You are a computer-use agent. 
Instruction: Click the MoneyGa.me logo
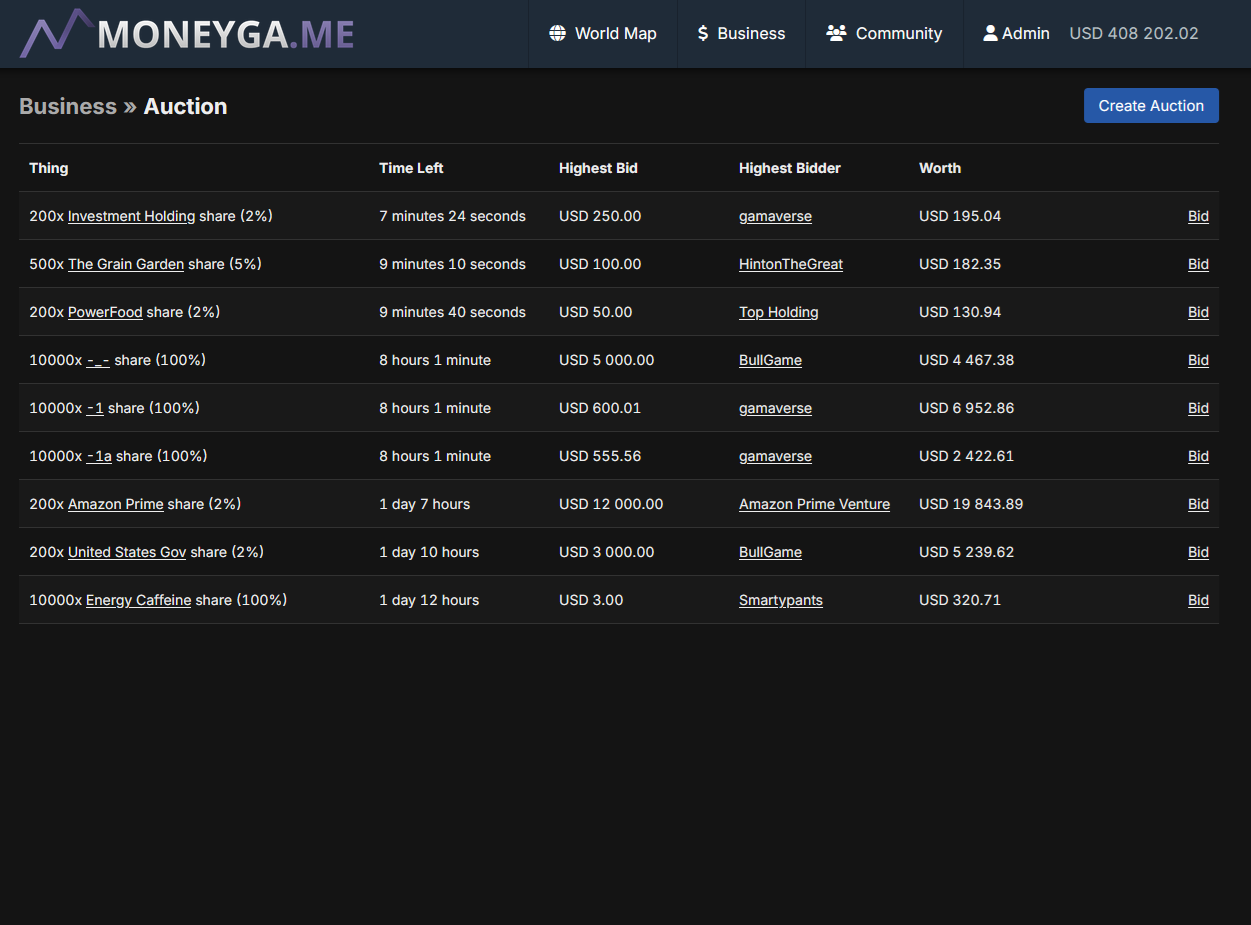pos(187,34)
